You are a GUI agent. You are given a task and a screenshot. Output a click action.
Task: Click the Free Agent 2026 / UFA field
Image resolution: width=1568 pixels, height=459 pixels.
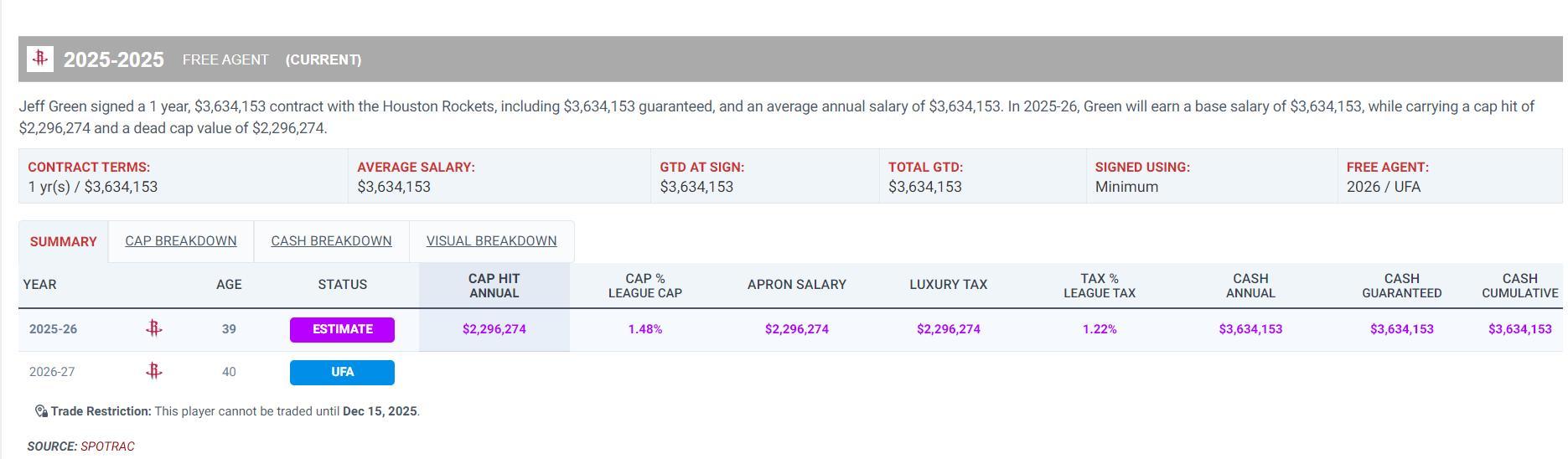click(1384, 187)
